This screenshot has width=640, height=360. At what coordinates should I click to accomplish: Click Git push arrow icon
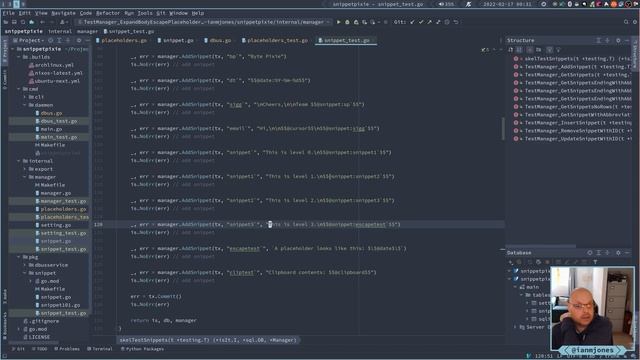[x=429, y=22]
